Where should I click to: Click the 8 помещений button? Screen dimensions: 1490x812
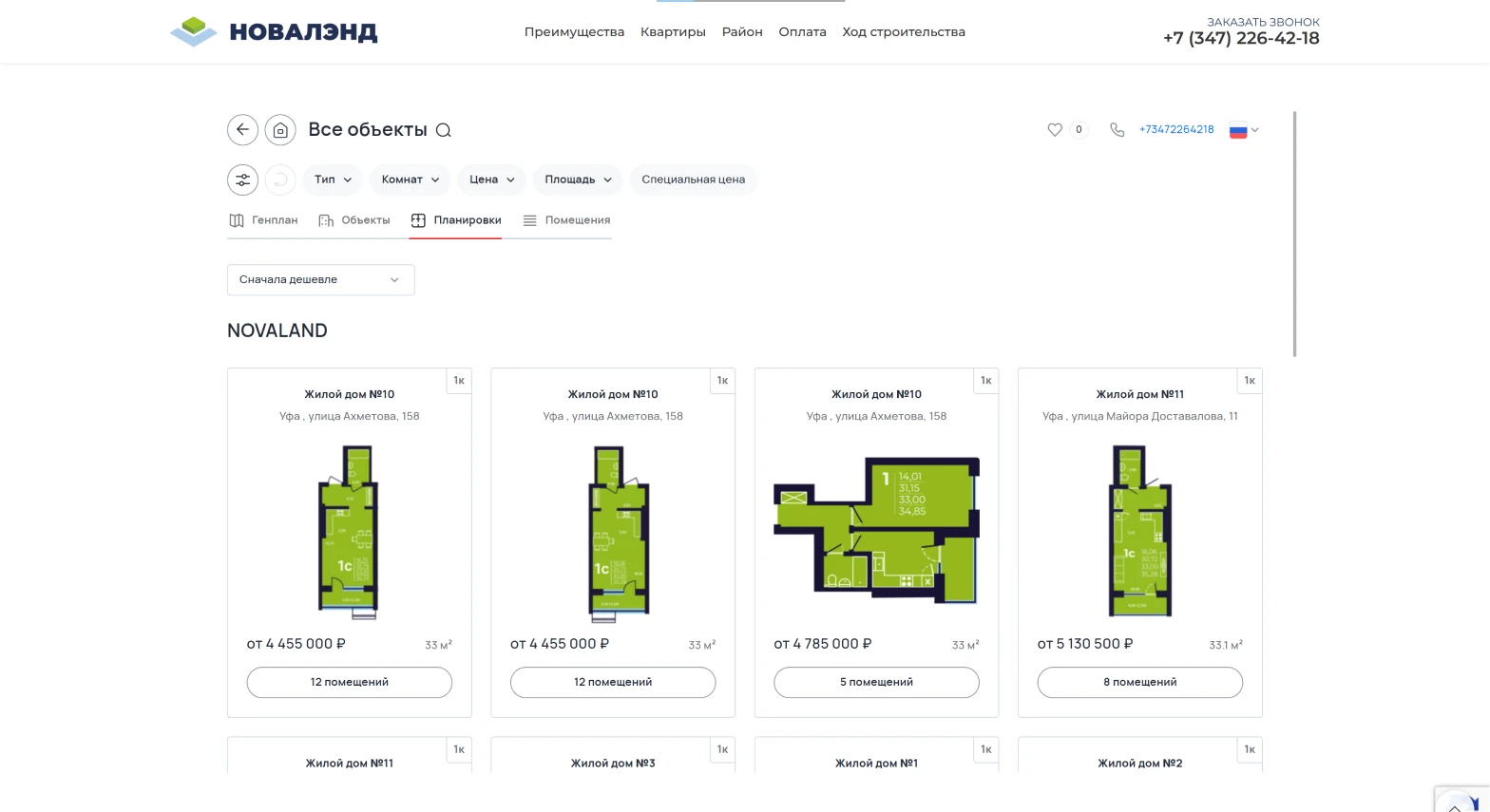[x=1140, y=682]
